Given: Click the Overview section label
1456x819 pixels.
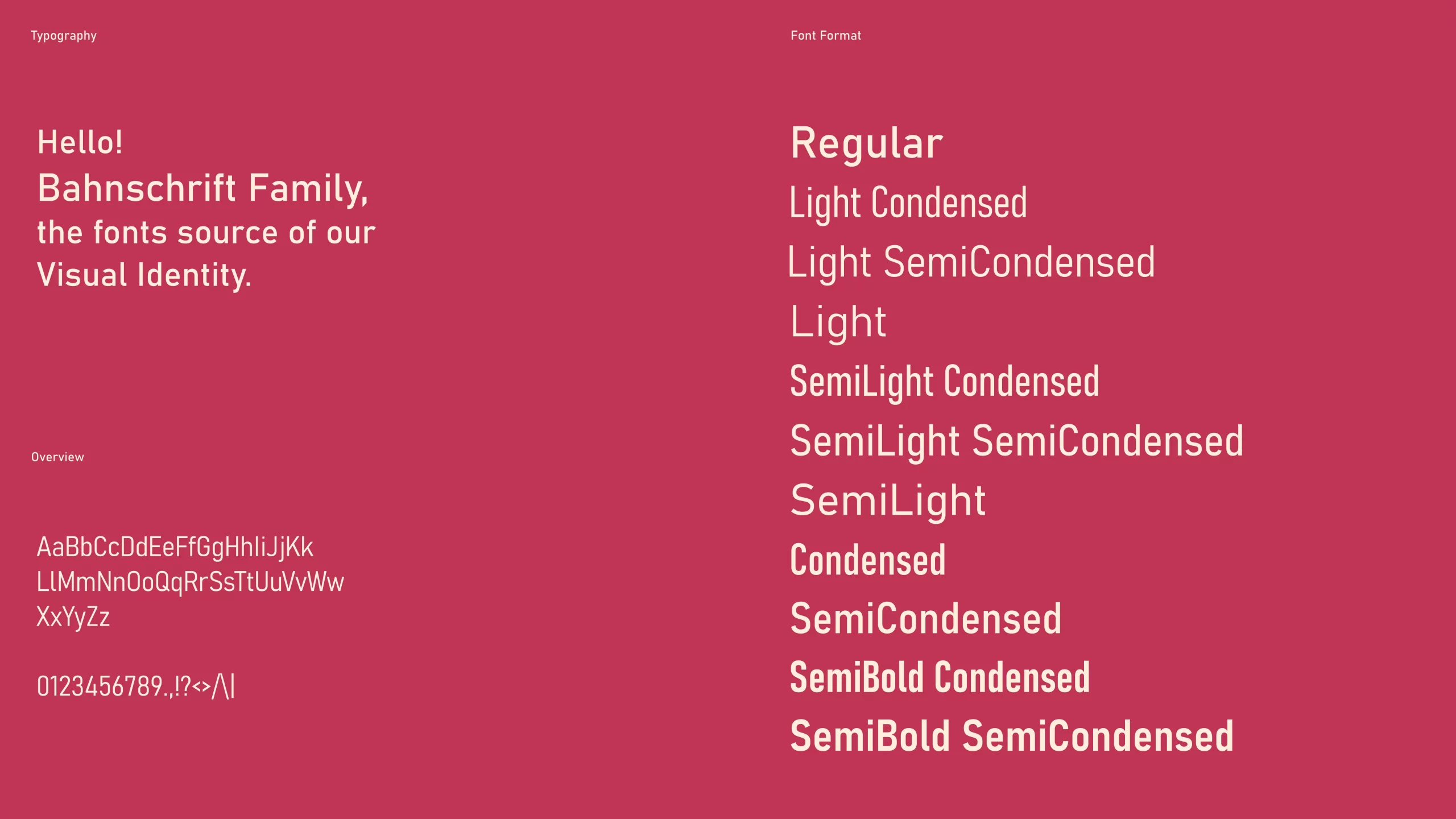Looking at the screenshot, I should click(x=57, y=457).
